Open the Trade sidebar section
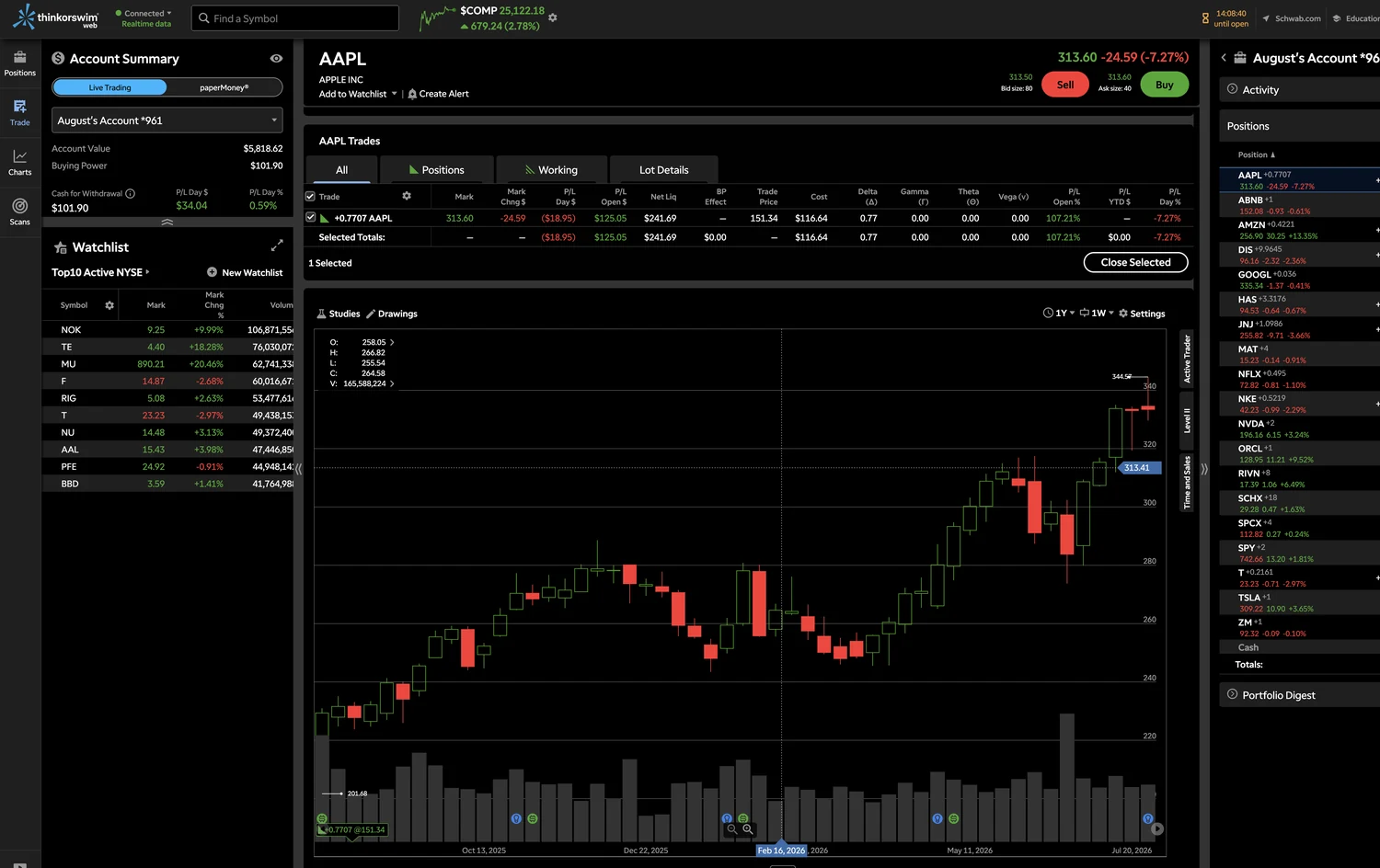Viewport: 1380px width, 868px height. click(x=19, y=113)
